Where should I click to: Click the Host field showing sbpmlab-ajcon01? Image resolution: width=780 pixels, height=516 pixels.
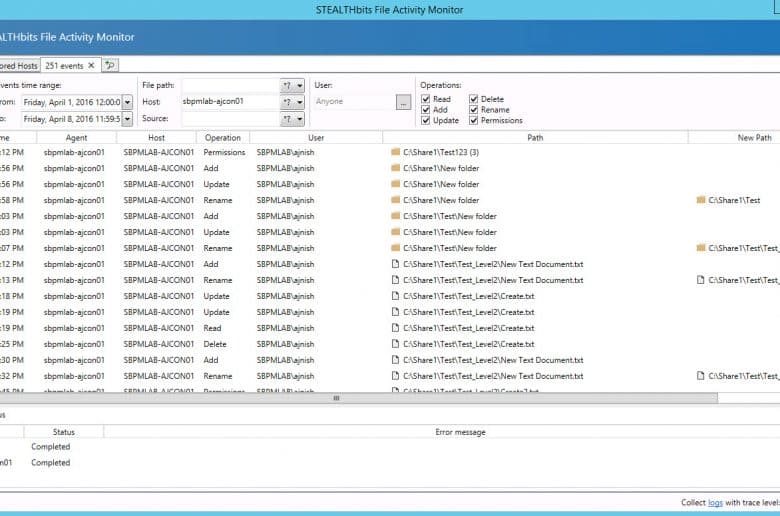230,102
